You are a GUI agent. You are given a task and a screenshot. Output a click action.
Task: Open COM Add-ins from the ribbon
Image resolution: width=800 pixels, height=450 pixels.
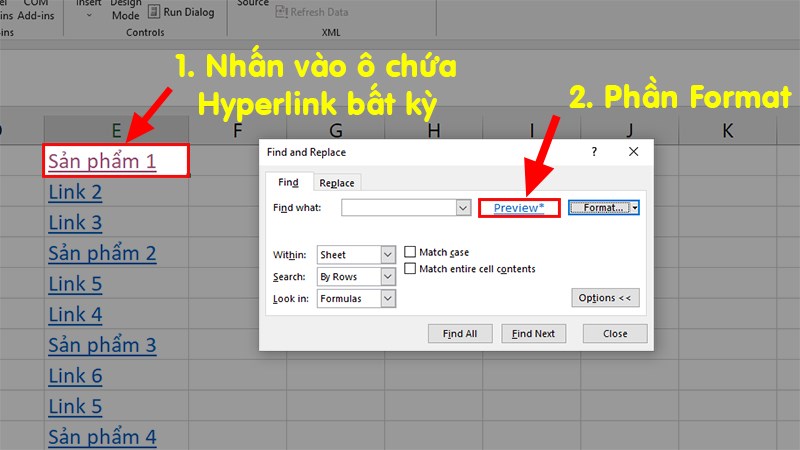36,10
